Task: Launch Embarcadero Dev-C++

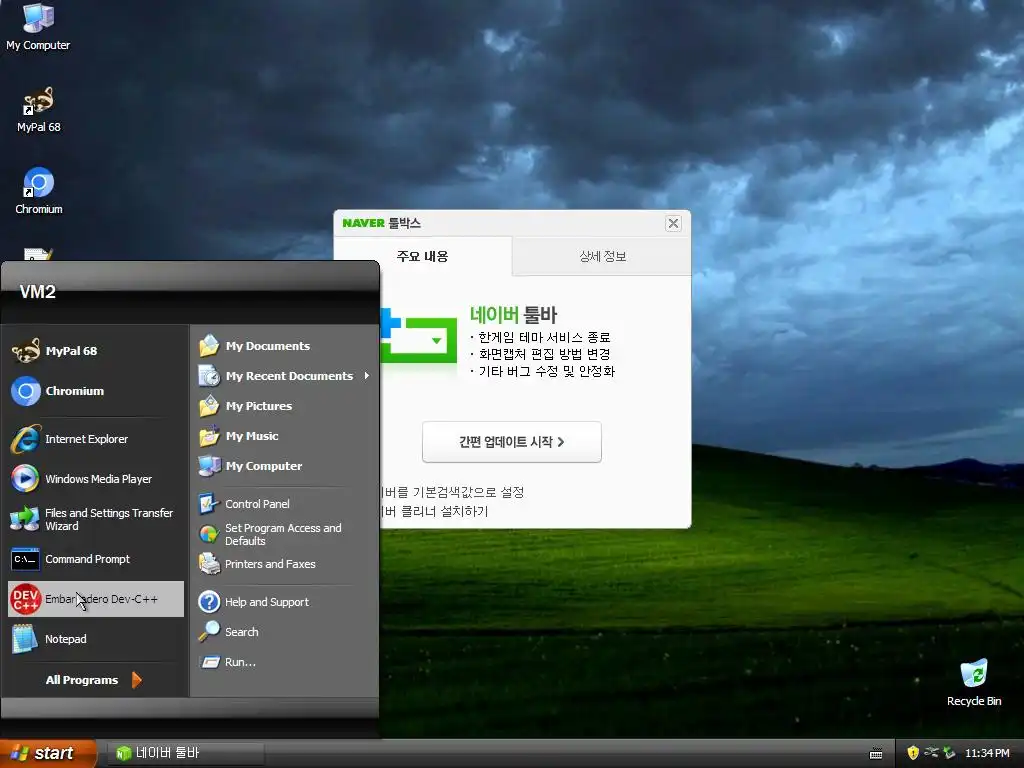Action: 96,599
